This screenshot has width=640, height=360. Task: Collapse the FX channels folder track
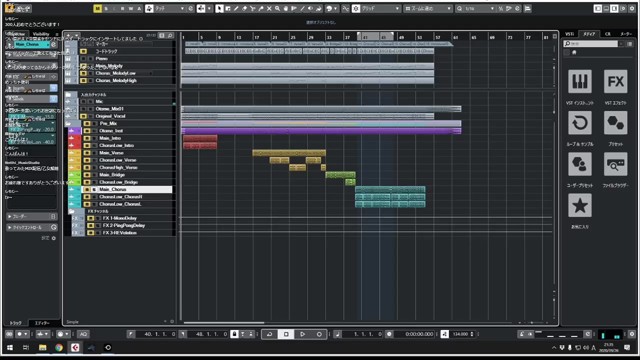71,211
